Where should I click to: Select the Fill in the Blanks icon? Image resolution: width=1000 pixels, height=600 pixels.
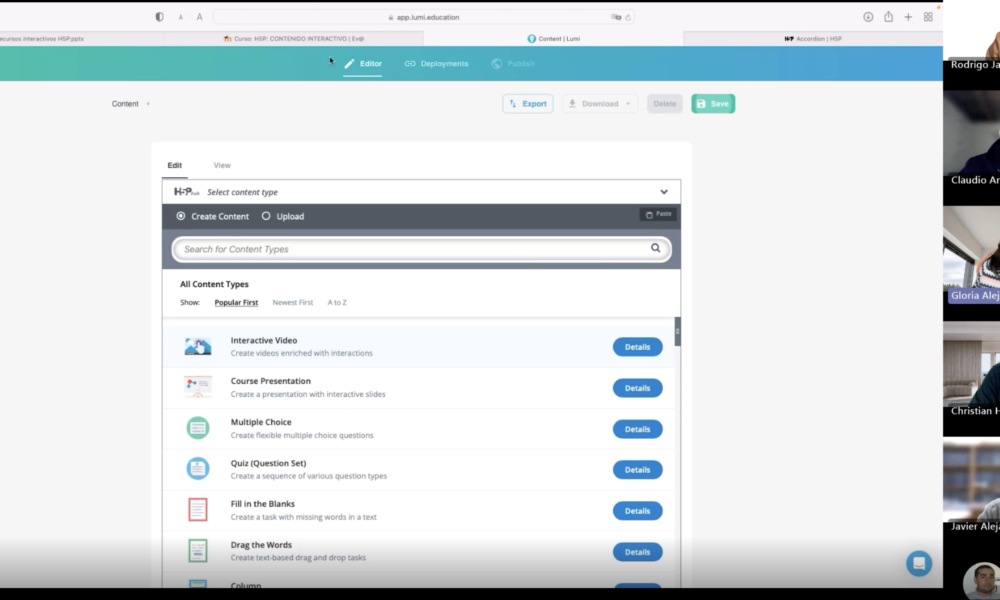[198, 509]
